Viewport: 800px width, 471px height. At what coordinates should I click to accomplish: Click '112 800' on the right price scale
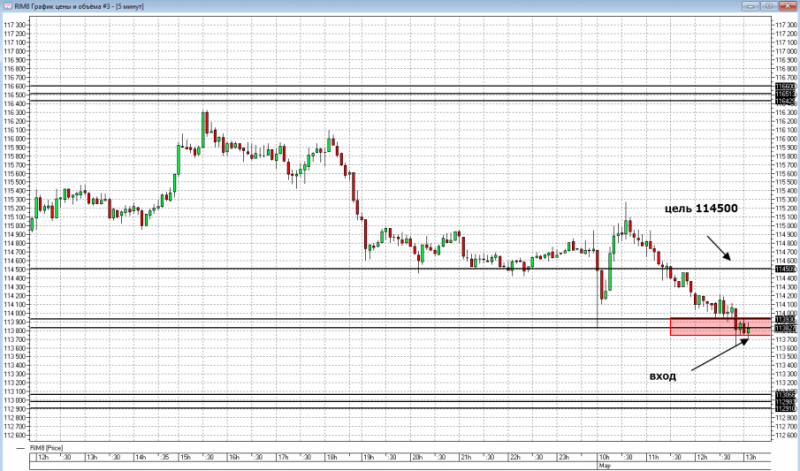(786, 418)
